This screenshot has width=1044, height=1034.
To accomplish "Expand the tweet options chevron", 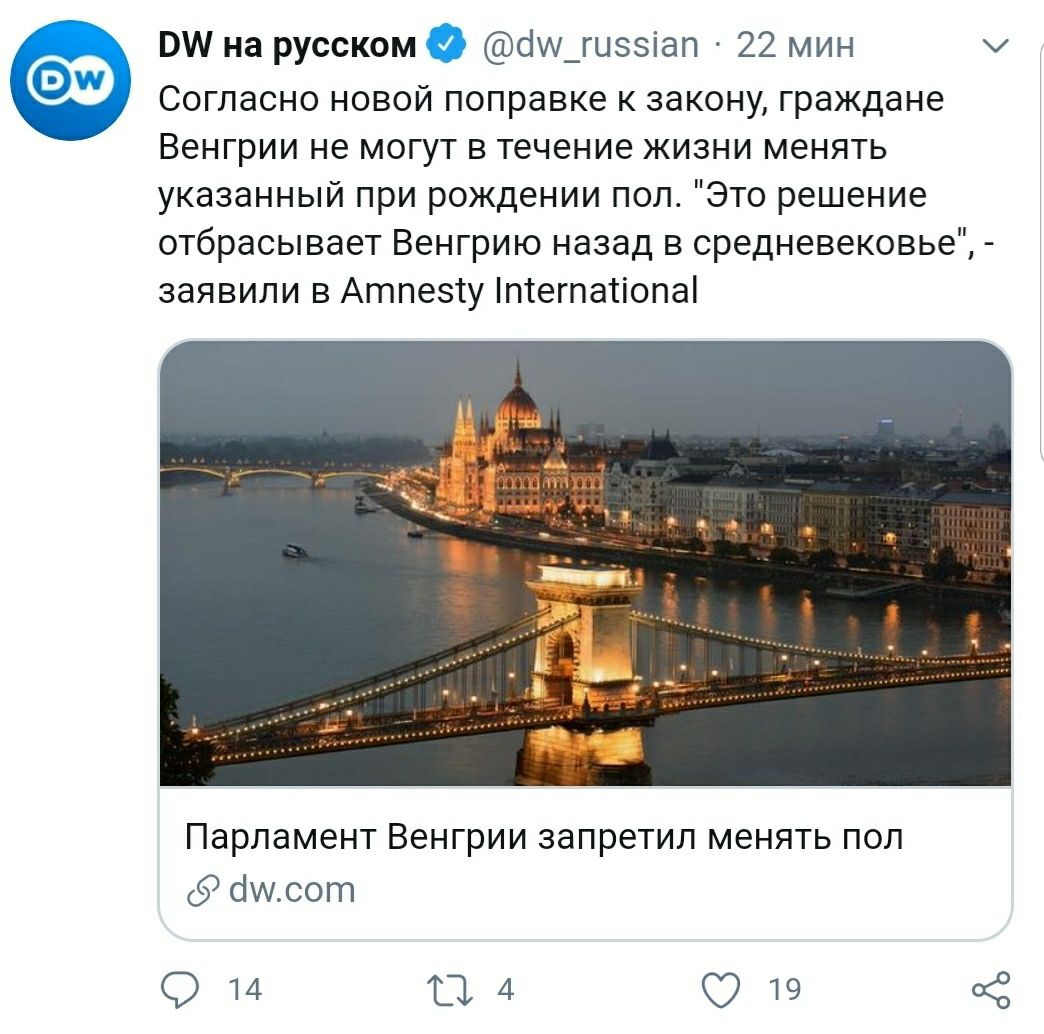I will pyautogui.click(x=996, y=45).
